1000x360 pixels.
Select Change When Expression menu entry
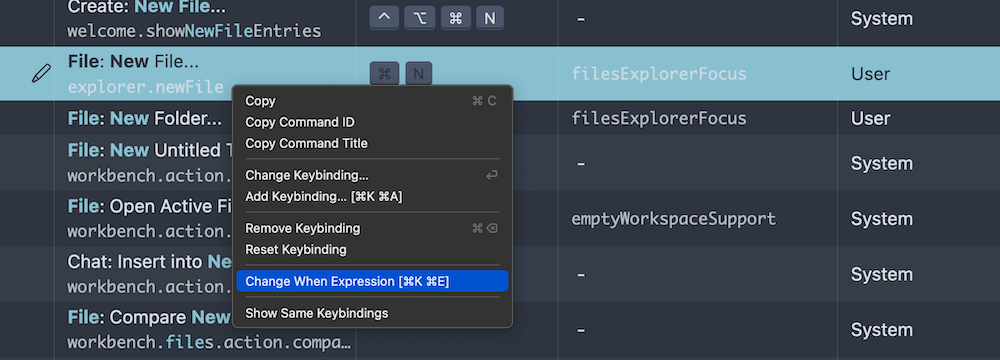(x=372, y=281)
